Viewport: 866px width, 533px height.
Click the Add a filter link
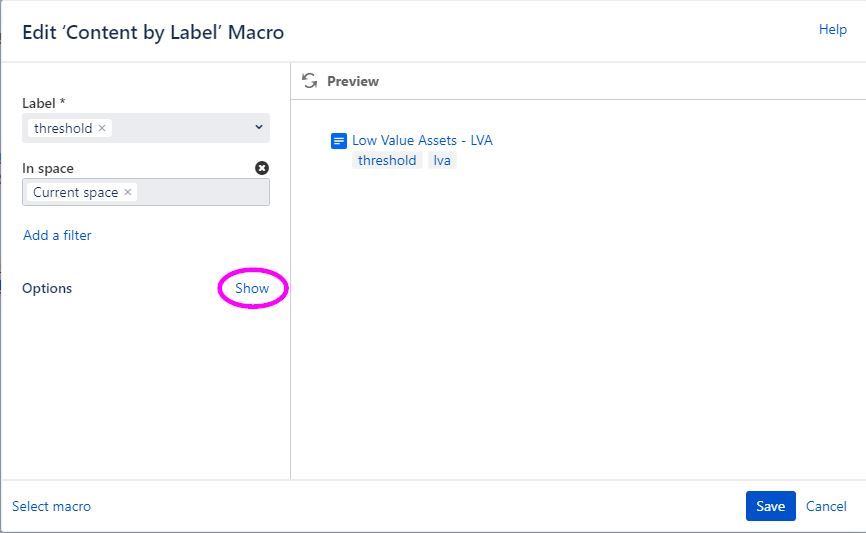[57, 235]
